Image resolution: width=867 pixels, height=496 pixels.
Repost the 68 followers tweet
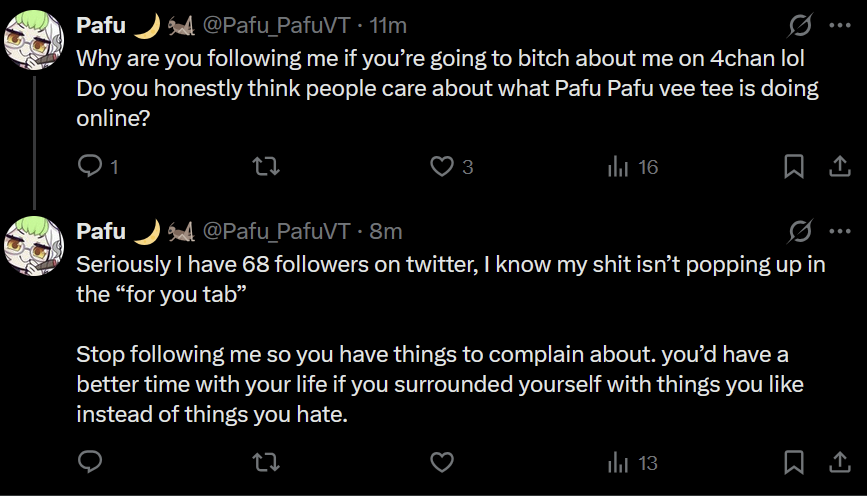pos(266,462)
